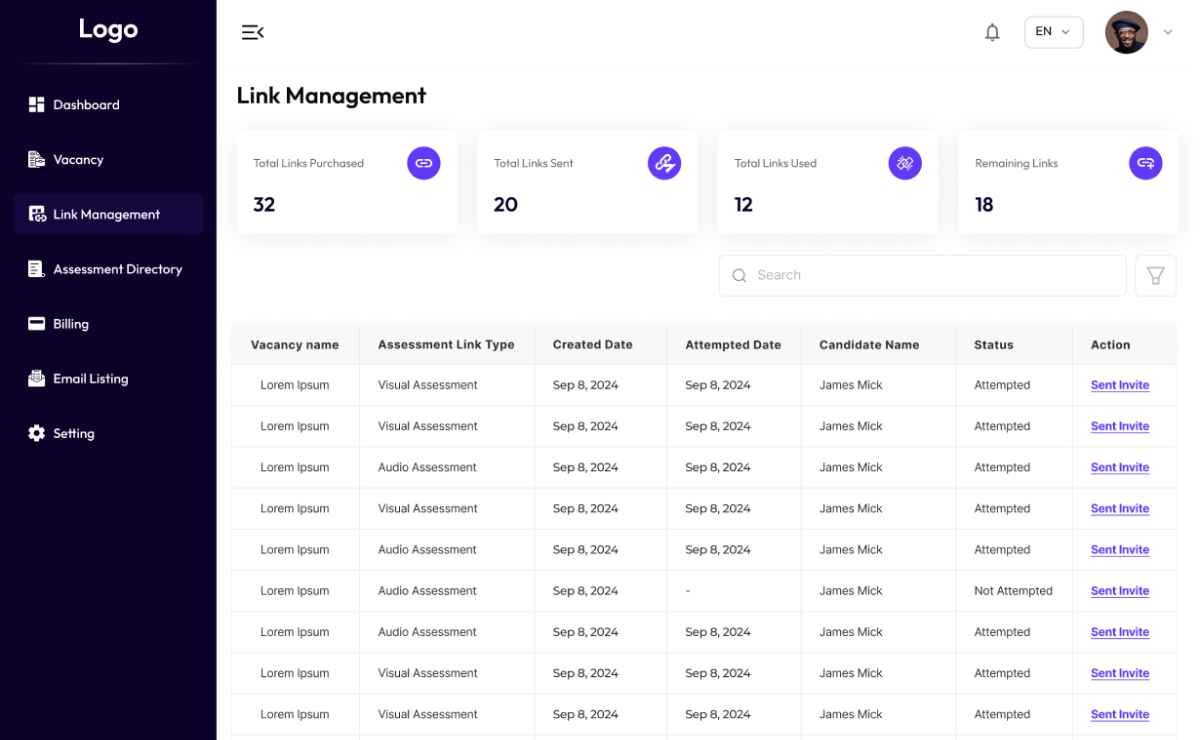Expand the profile menu chevron
The width and height of the screenshot is (1200, 740).
(1168, 32)
